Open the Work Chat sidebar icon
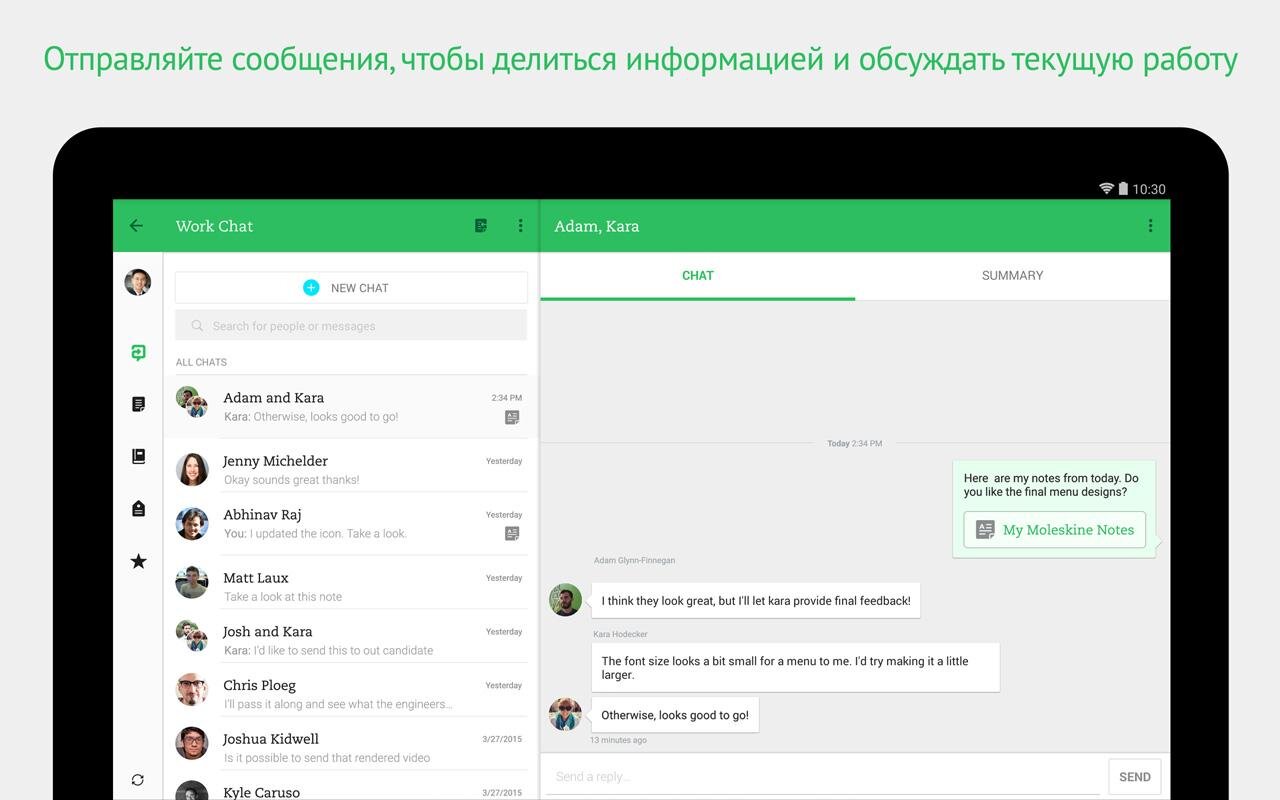The height and width of the screenshot is (800, 1280). coord(138,352)
